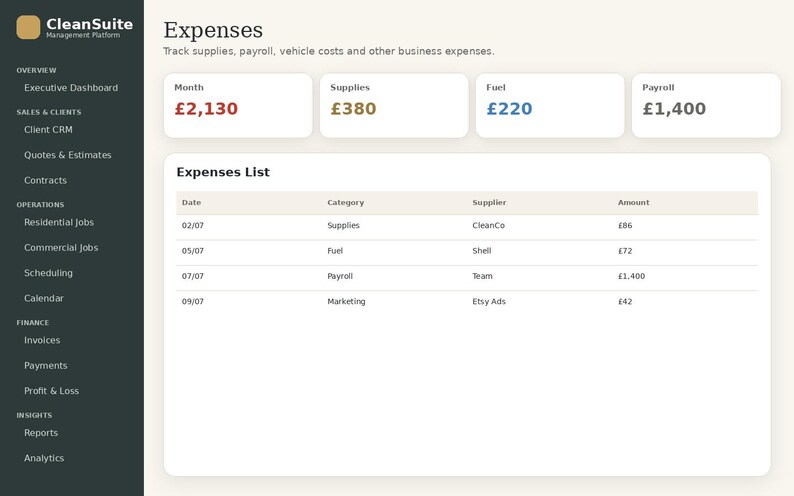Select the 05/07 date cell
This screenshot has width=794, height=496.
pyautogui.click(x=192, y=251)
